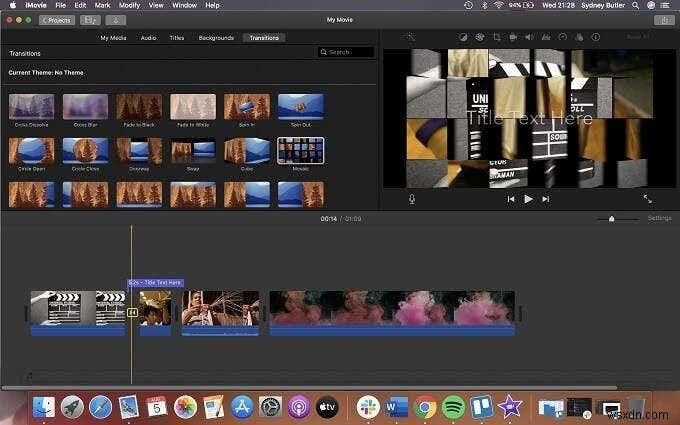Open Spotify from the Dock
The image size is (680, 425).
tap(453, 407)
